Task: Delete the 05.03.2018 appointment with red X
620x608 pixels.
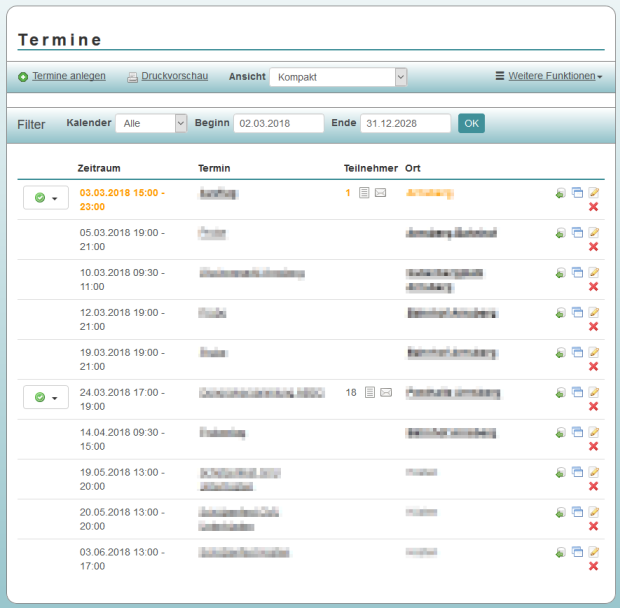Action: coord(593,246)
